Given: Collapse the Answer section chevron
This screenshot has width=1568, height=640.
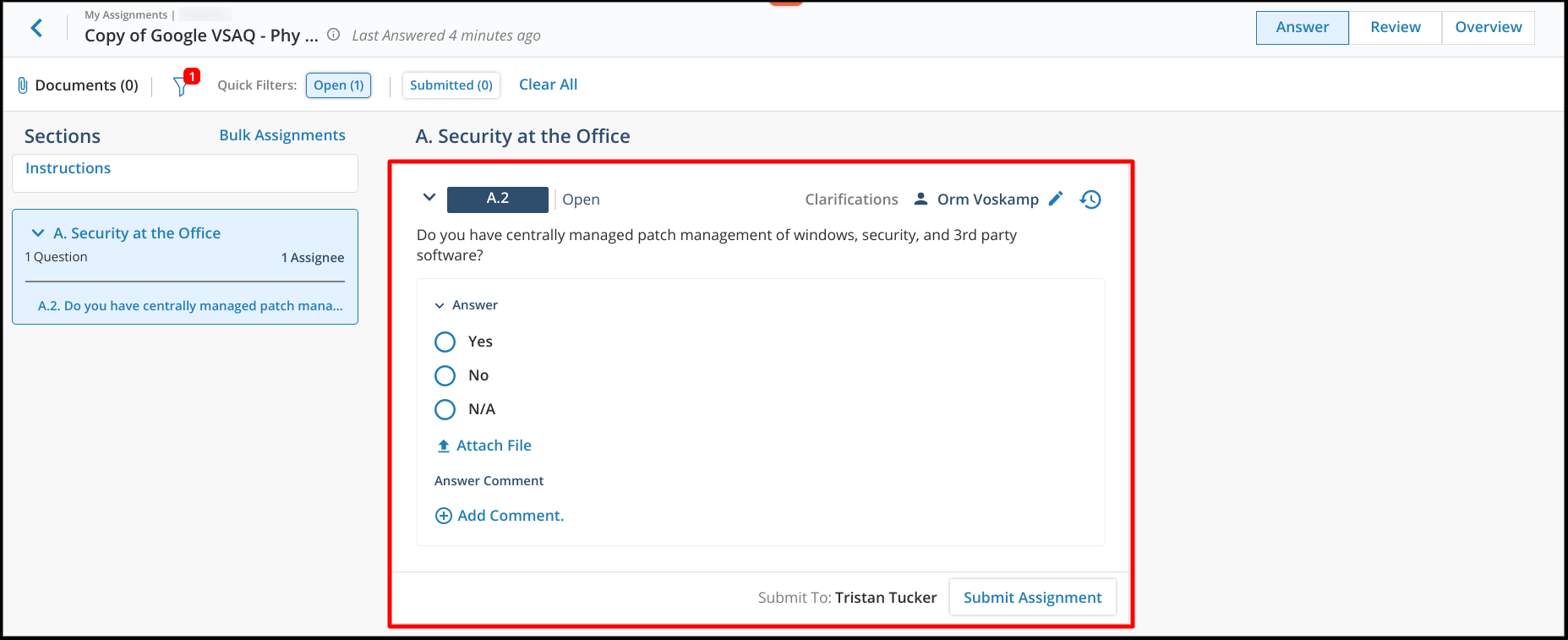Looking at the screenshot, I should click(x=440, y=305).
